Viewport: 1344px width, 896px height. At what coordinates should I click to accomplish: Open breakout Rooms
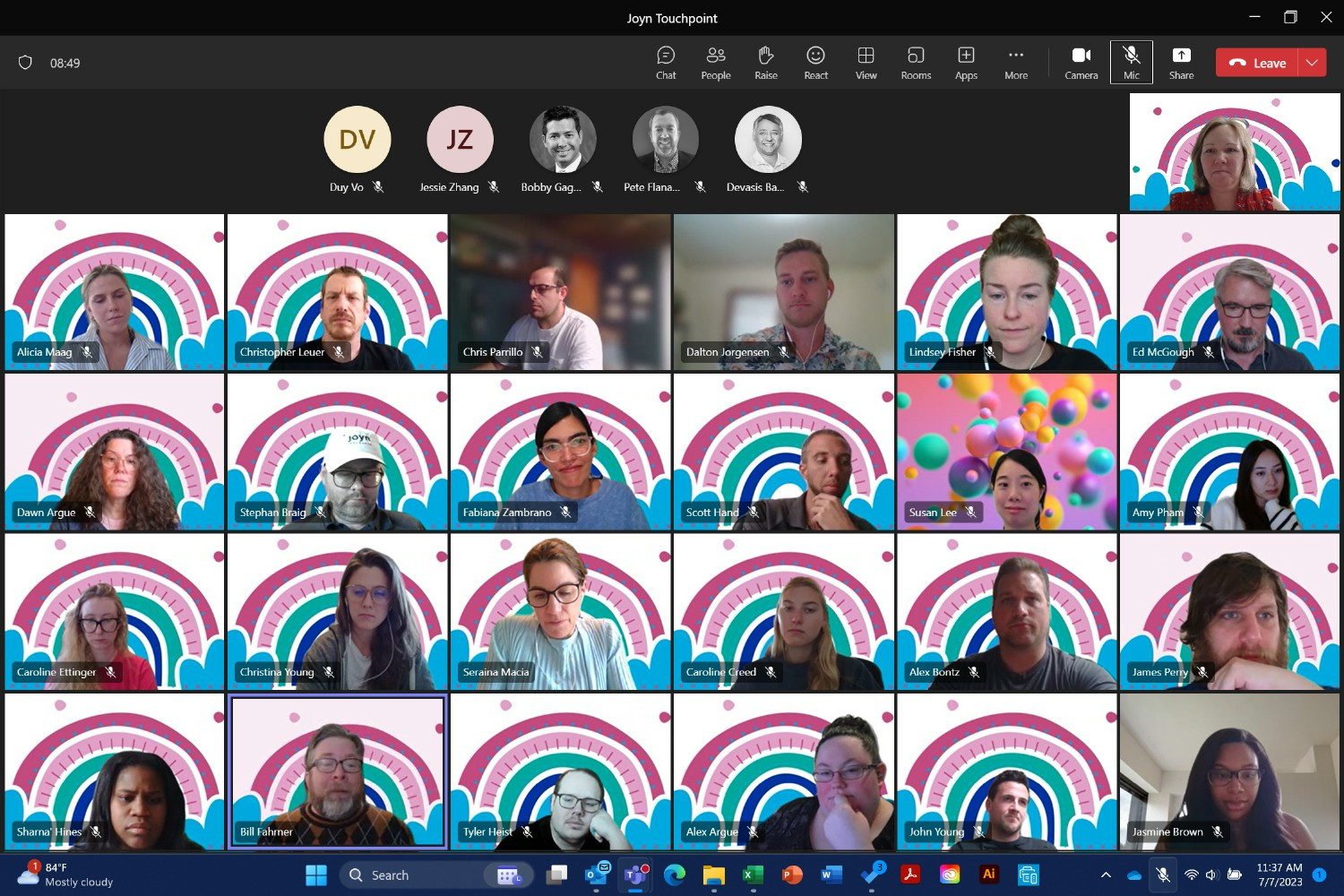tap(916, 63)
